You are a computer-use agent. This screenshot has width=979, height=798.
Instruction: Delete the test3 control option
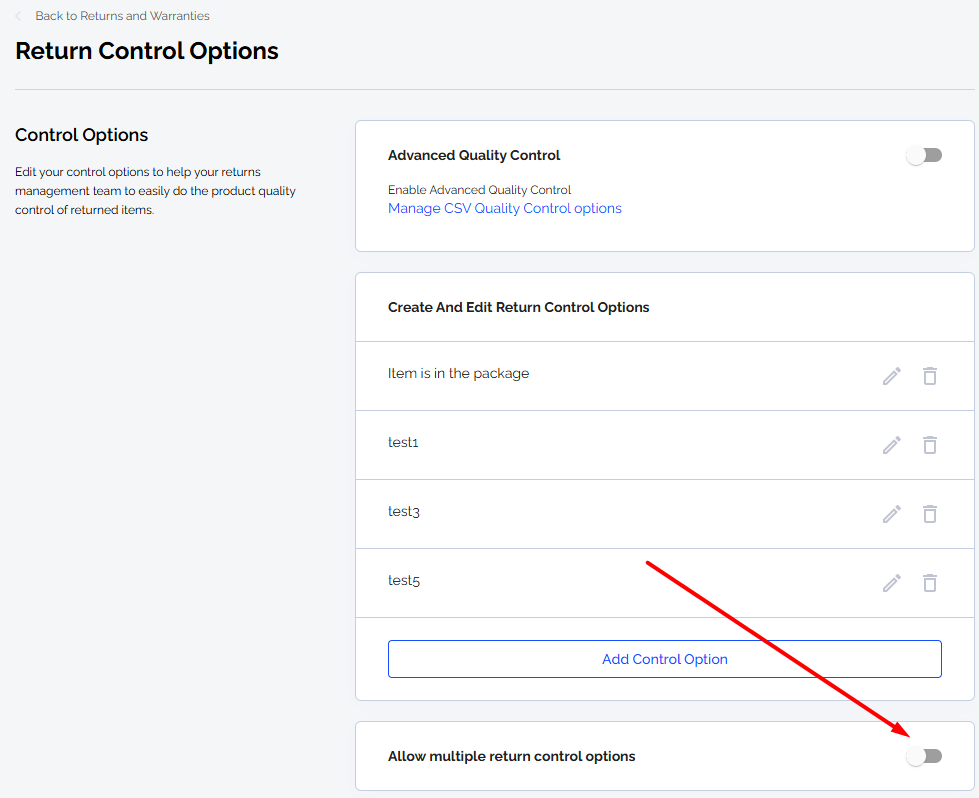point(930,514)
